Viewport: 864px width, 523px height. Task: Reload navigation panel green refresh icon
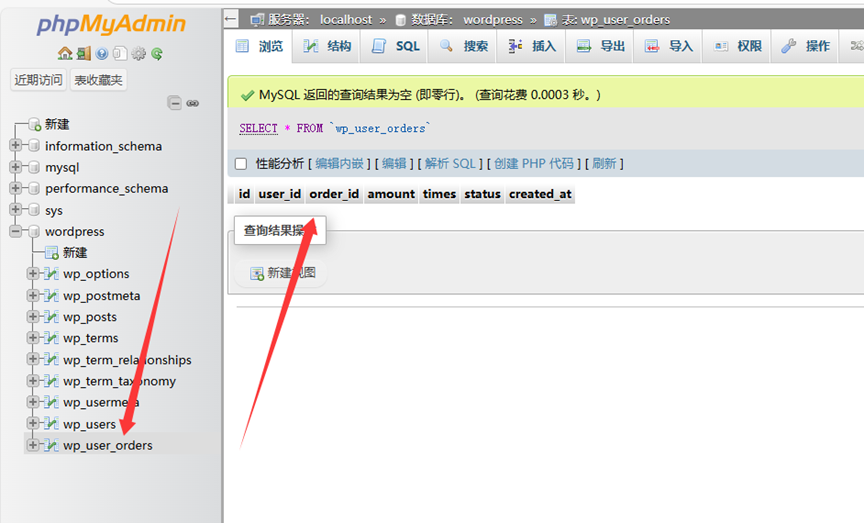(x=157, y=53)
